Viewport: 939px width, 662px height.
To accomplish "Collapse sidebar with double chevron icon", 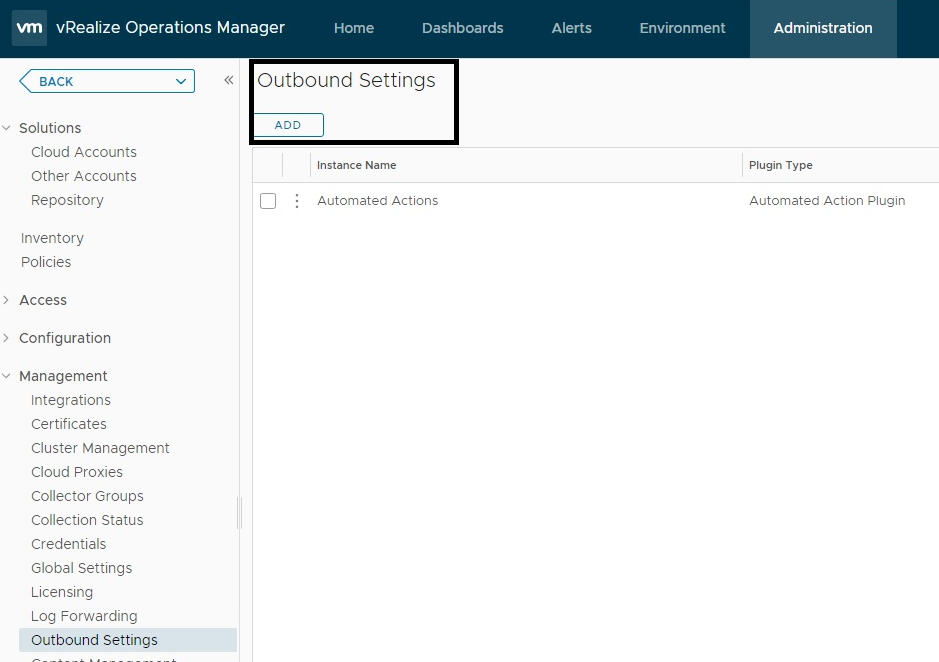I will [228, 80].
